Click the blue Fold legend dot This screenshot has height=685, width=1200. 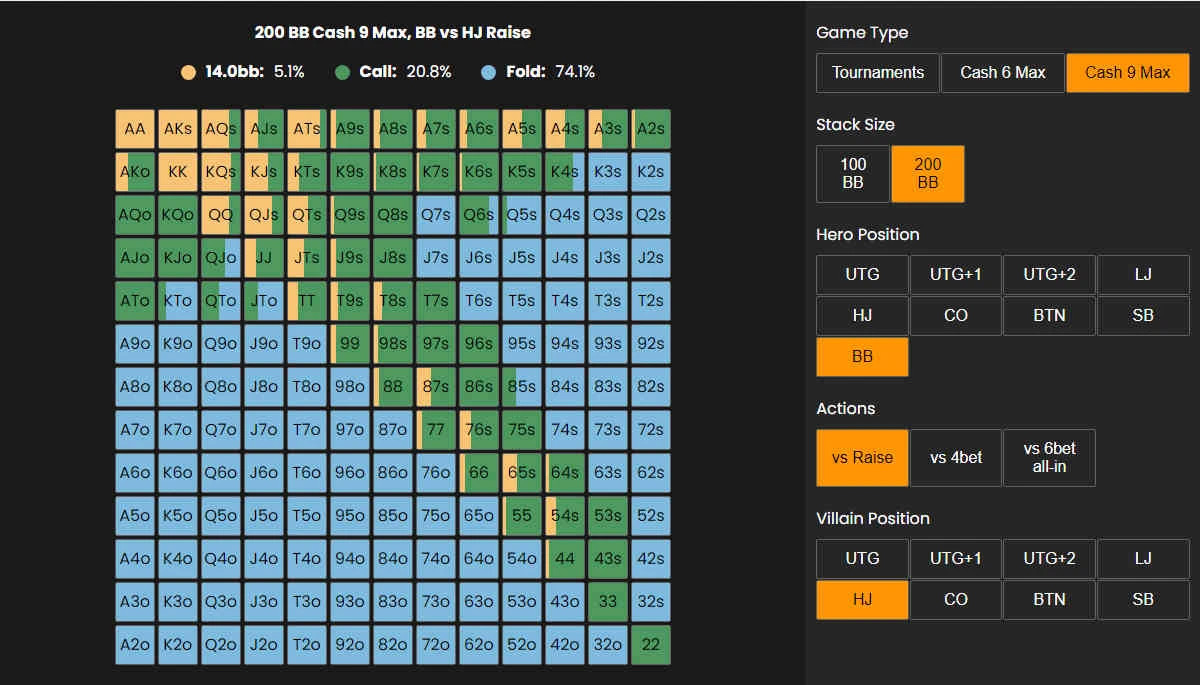coord(488,72)
